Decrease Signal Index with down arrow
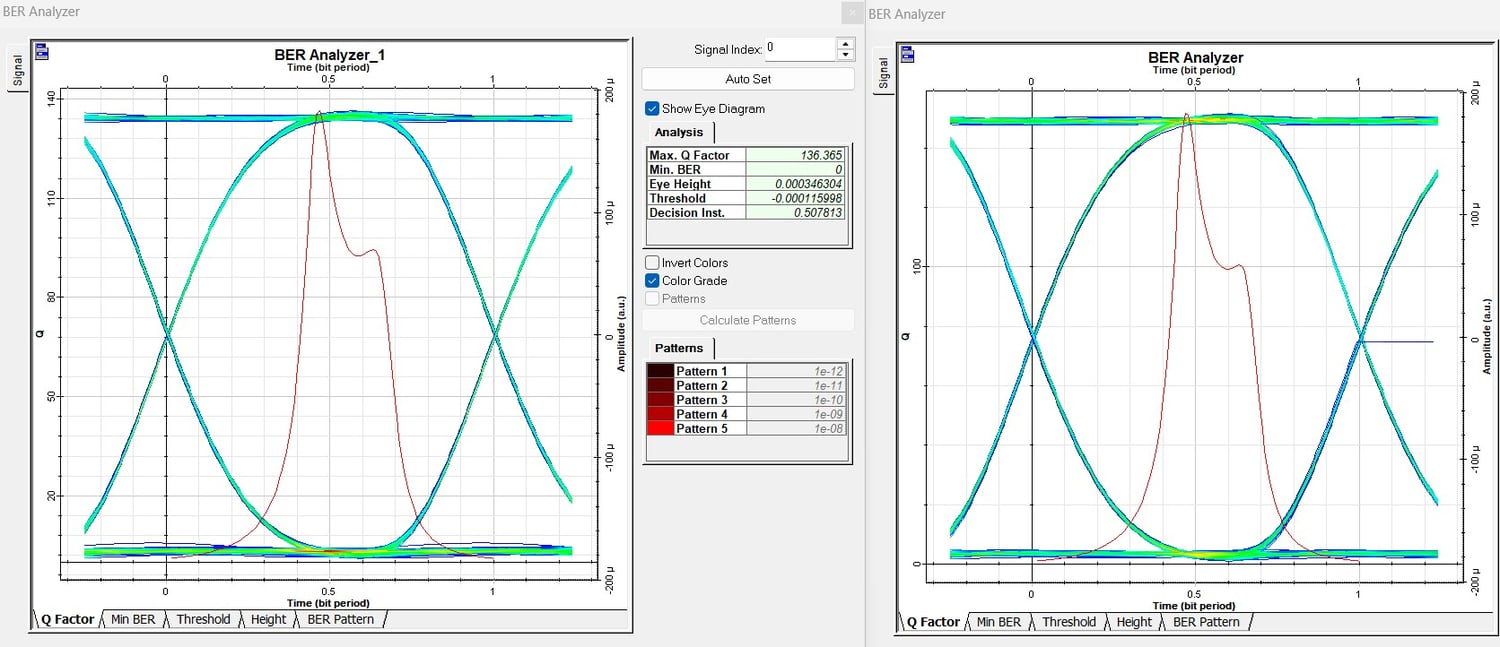1500x647 pixels. [x=846, y=54]
